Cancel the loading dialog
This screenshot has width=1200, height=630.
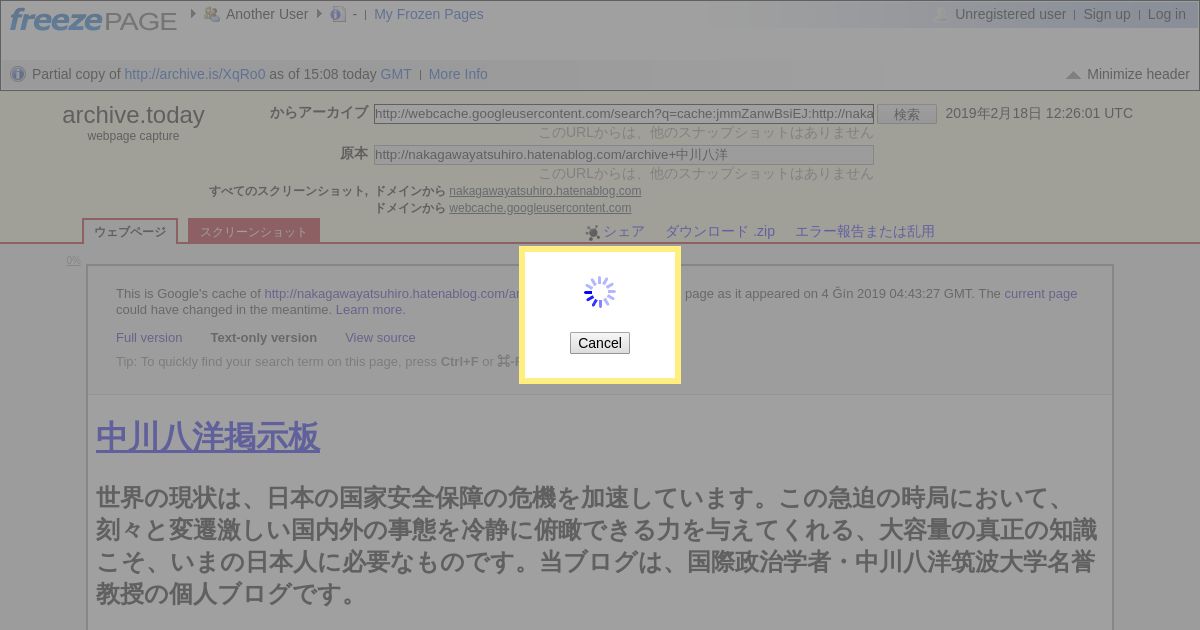[x=600, y=343]
